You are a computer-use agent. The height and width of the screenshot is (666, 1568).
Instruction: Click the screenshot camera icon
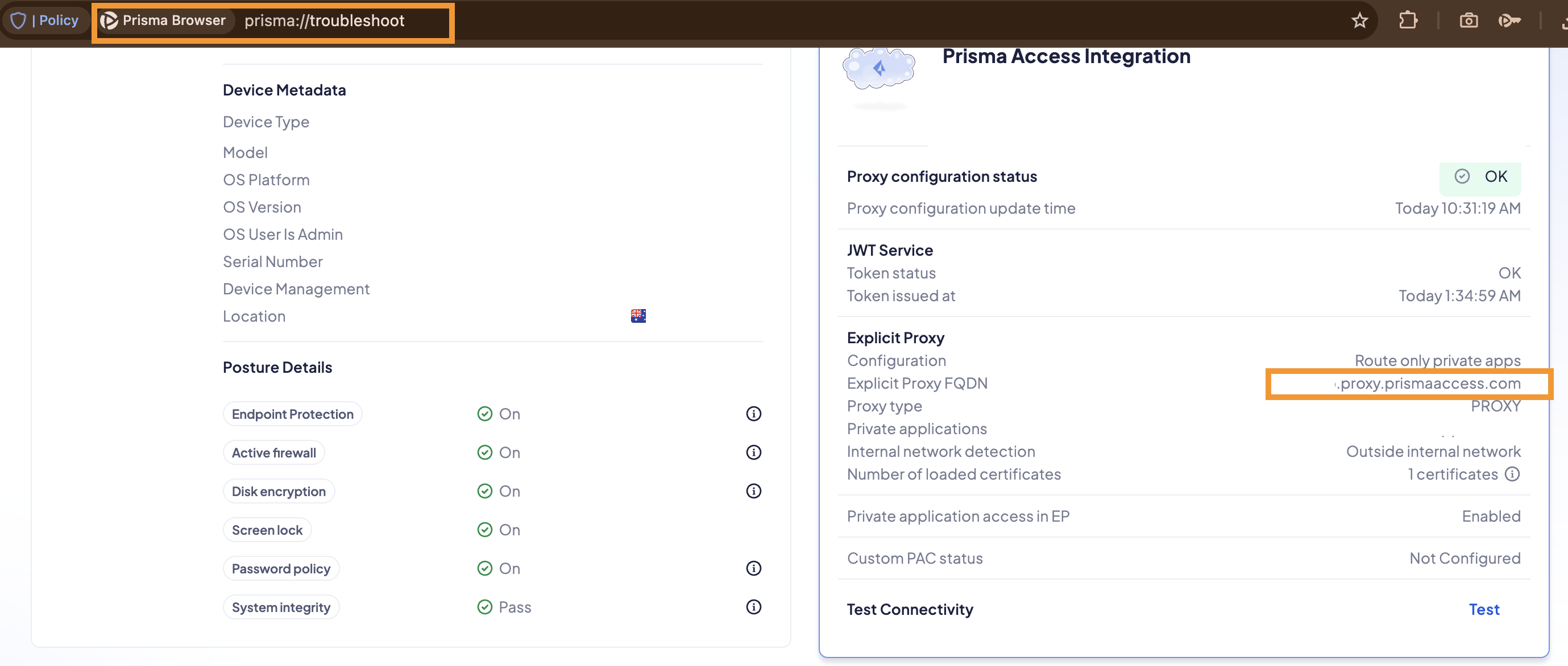[1468, 20]
